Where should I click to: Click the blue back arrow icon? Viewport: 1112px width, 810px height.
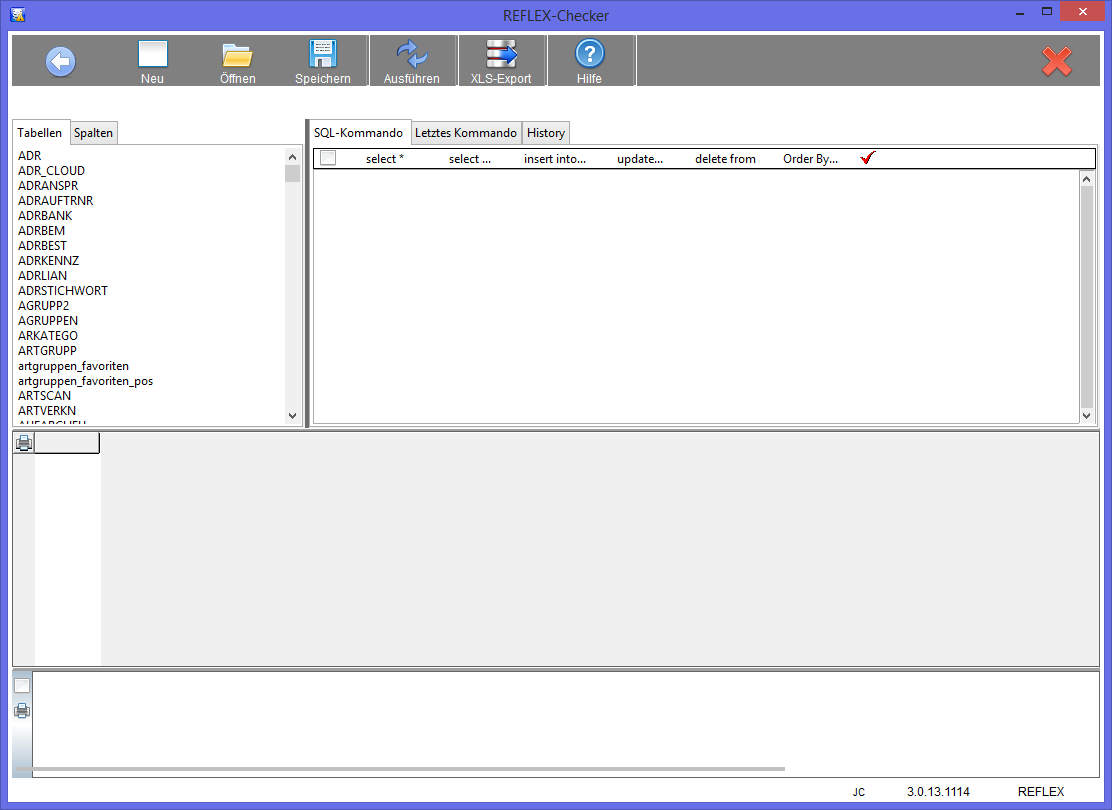[x=60, y=62]
